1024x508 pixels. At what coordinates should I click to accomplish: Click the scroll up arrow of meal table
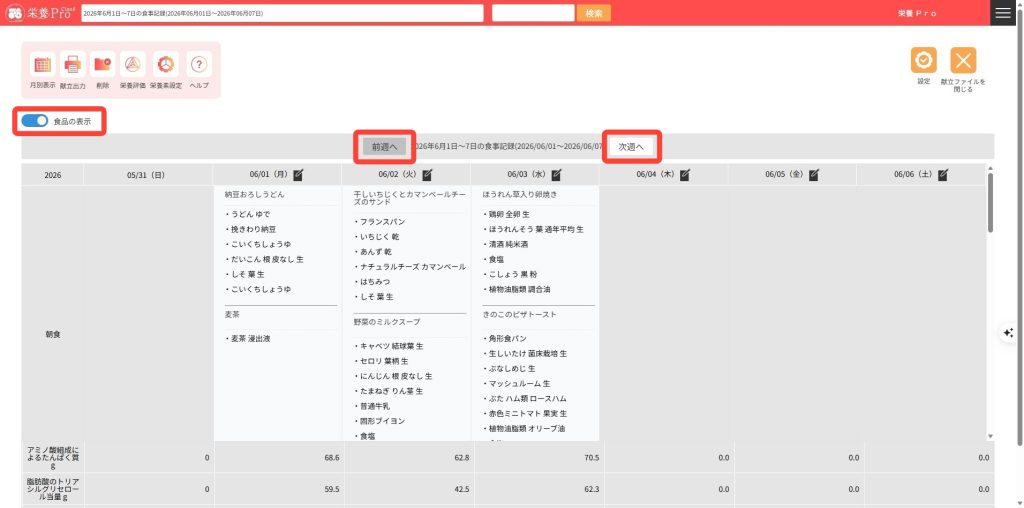tap(990, 168)
